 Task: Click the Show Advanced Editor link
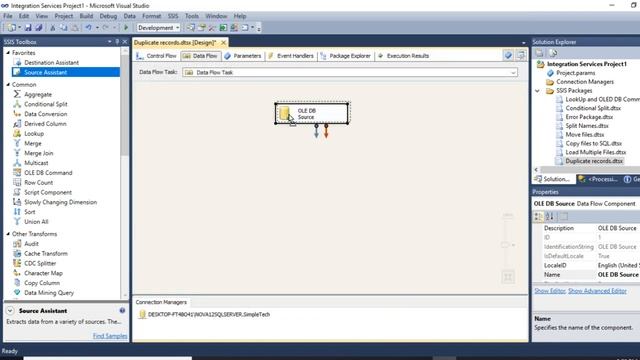[x=597, y=291]
